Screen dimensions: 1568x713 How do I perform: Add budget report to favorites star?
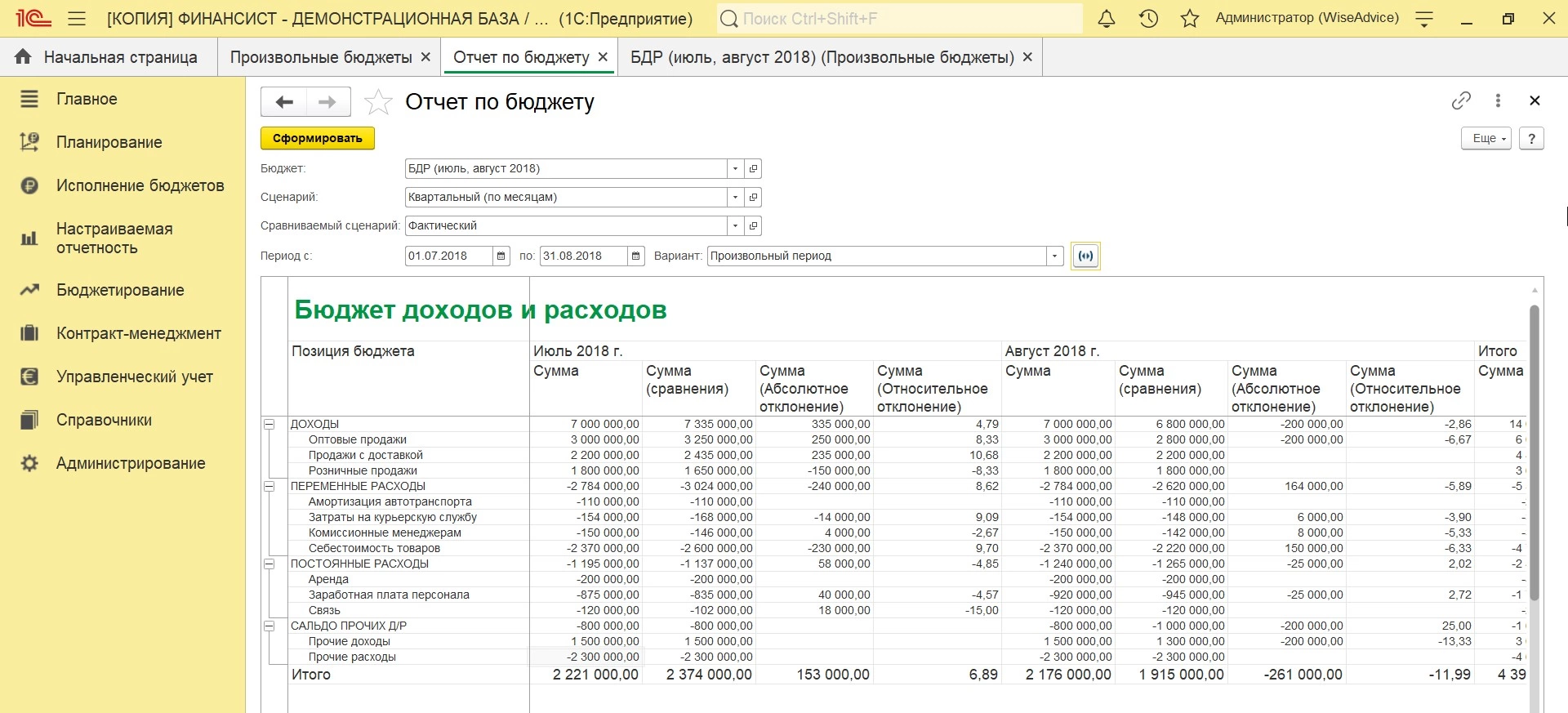[378, 102]
